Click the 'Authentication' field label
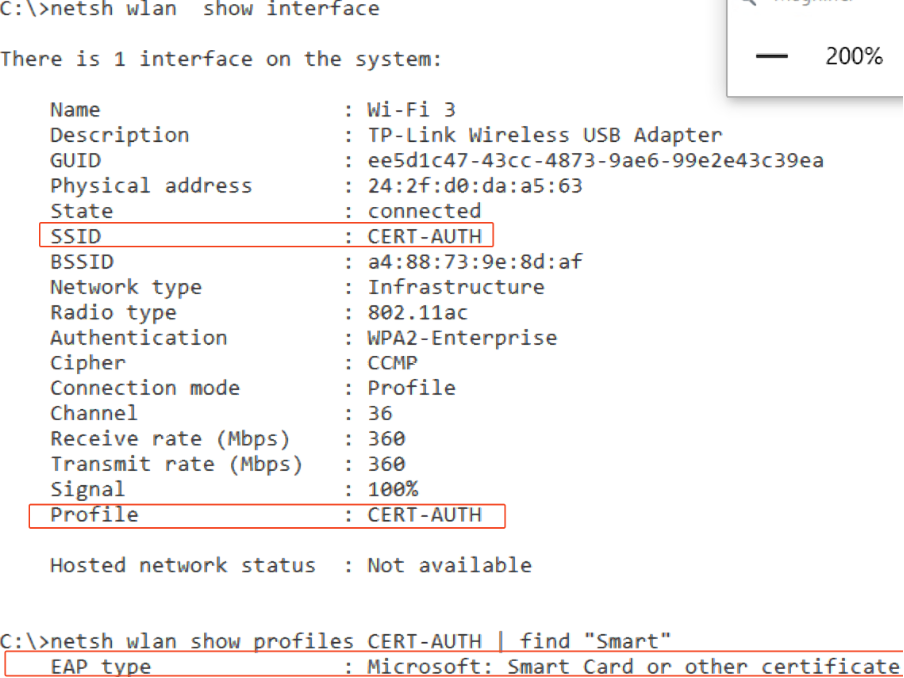 139,338
